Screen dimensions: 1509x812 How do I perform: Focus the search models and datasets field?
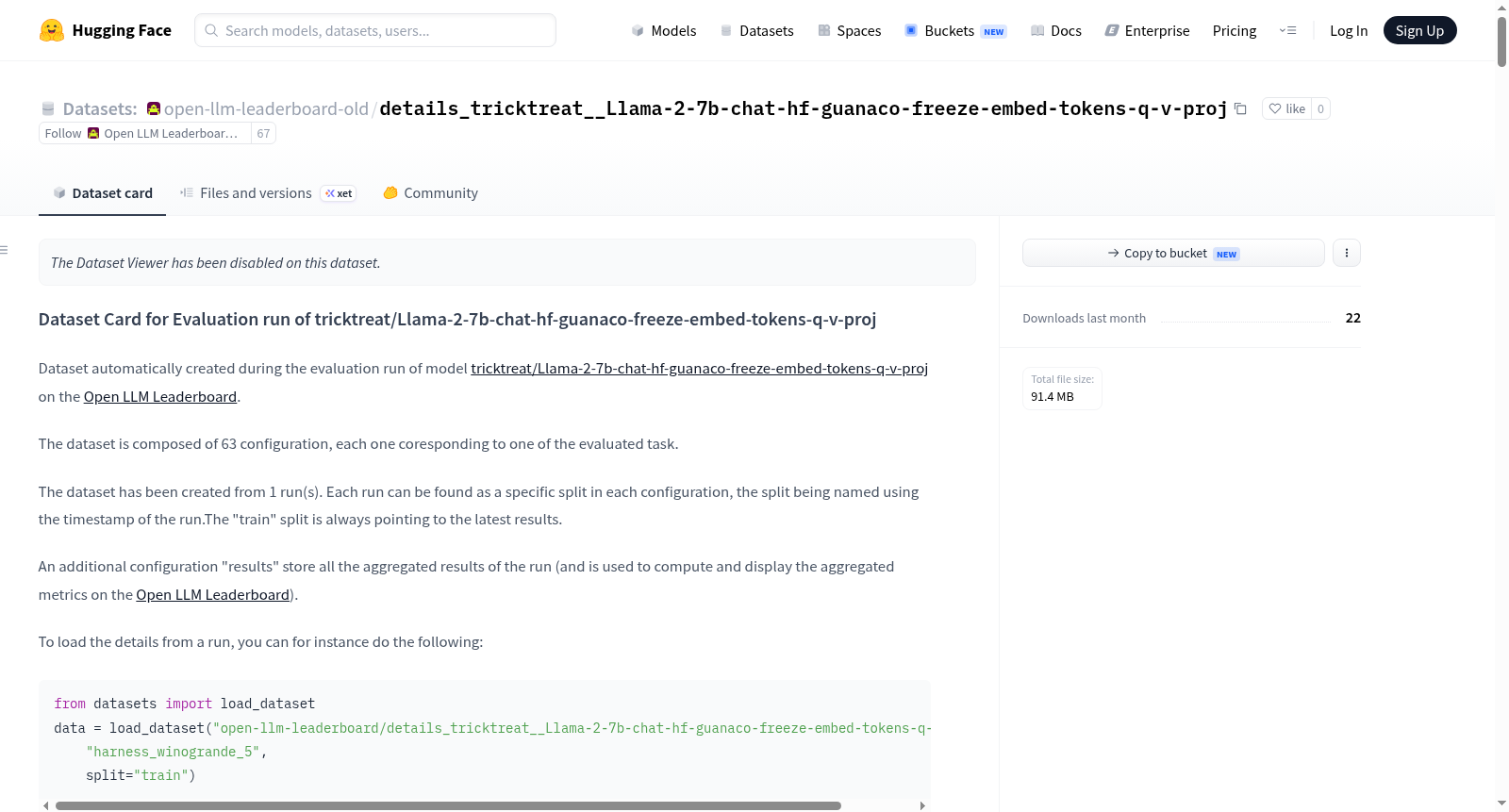pos(375,30)
